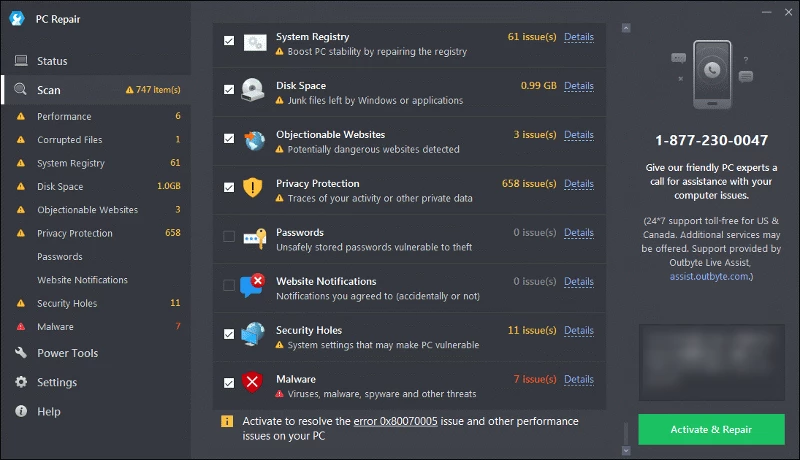Click the Website Notifications chat icon
Viewport: 800px width, 460px height.
(x=253, y=286)
